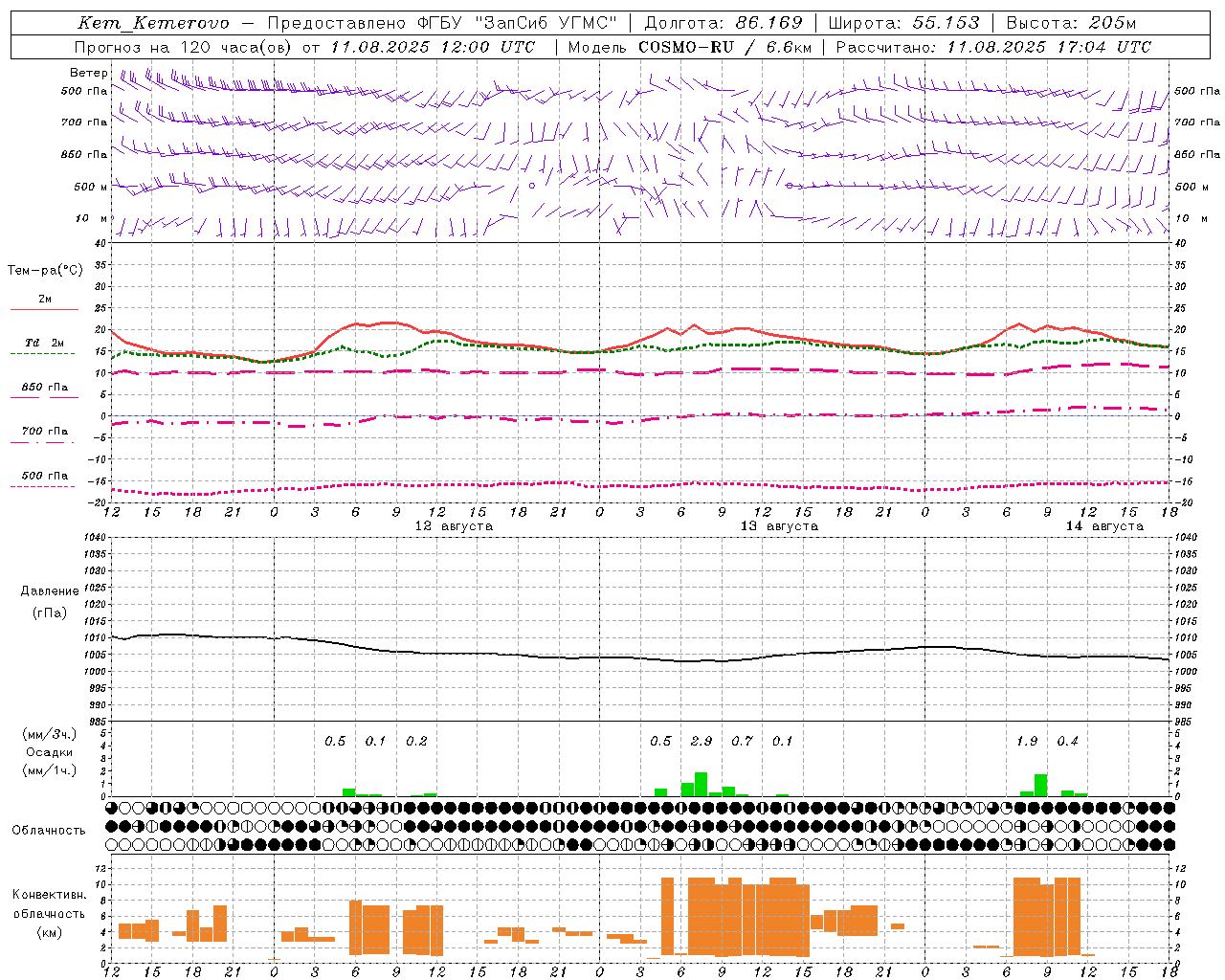Click the model name COSMO-RU

(686, 47)
